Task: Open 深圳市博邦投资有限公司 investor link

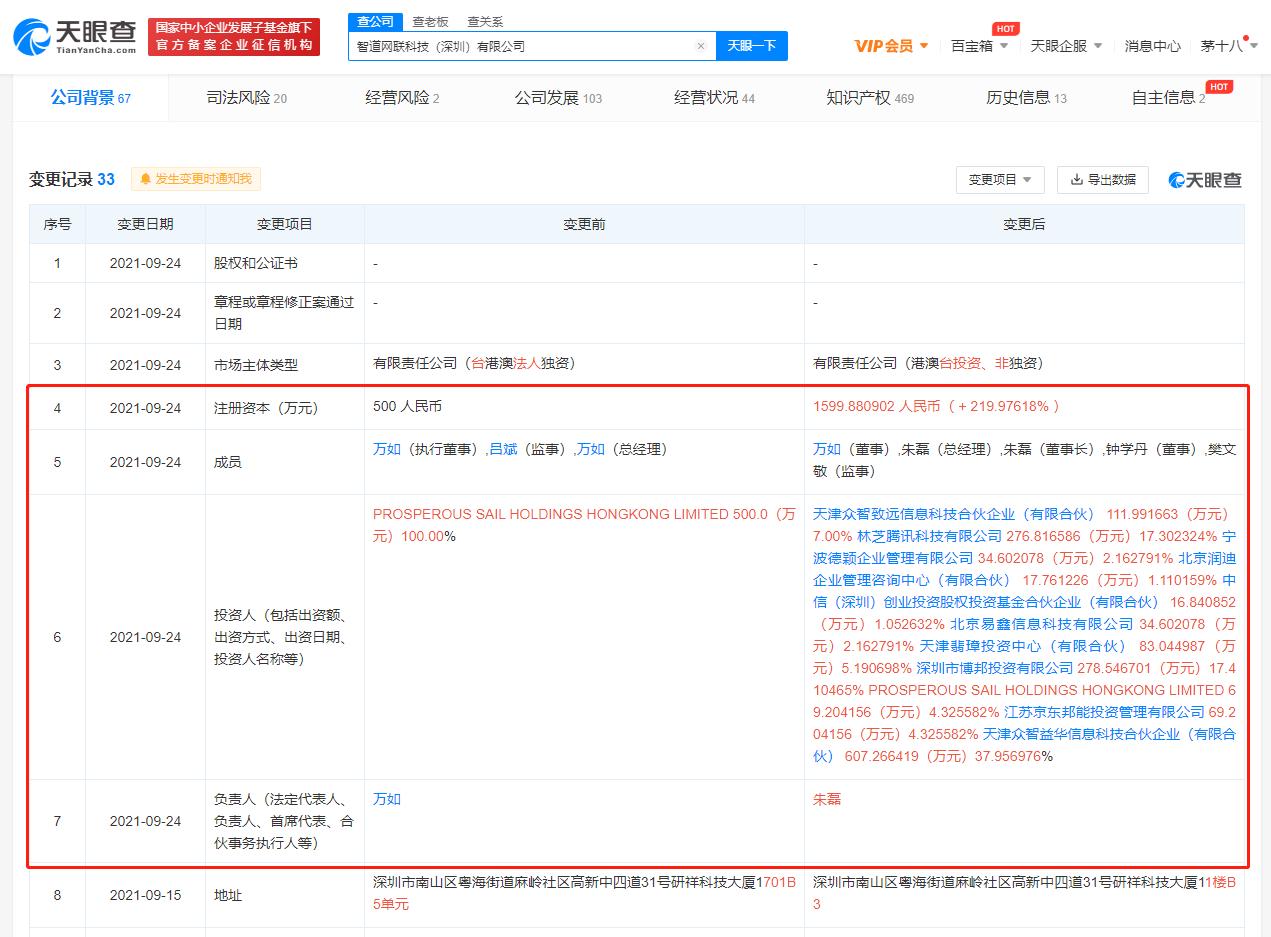Action: [995, 668]
